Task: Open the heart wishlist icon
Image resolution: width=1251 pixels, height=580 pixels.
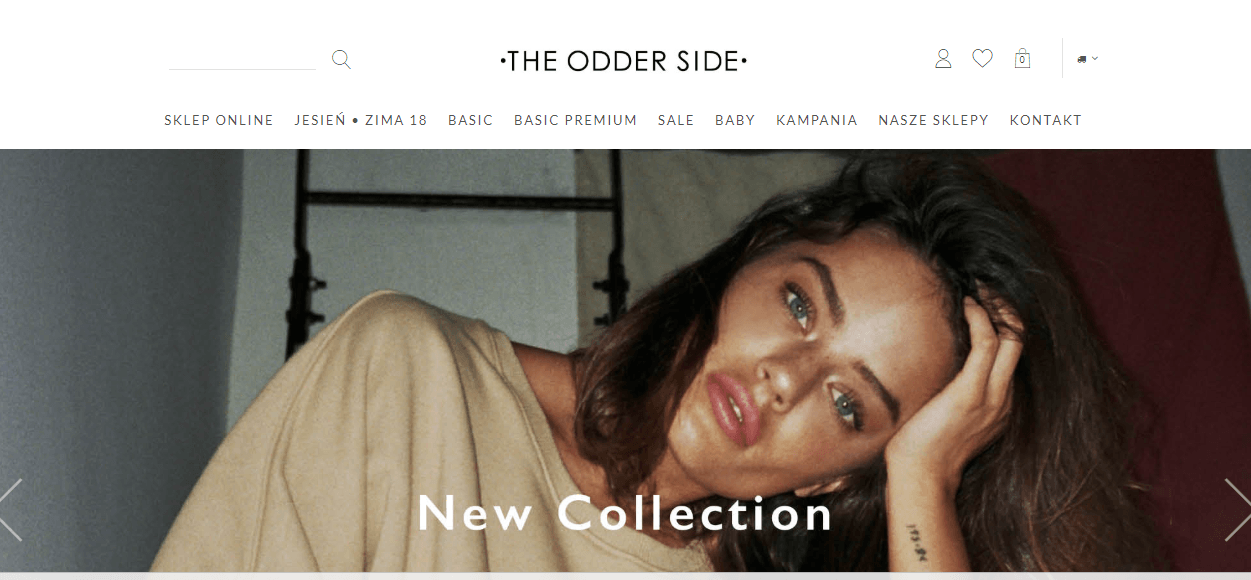Action: click(983, 59)
